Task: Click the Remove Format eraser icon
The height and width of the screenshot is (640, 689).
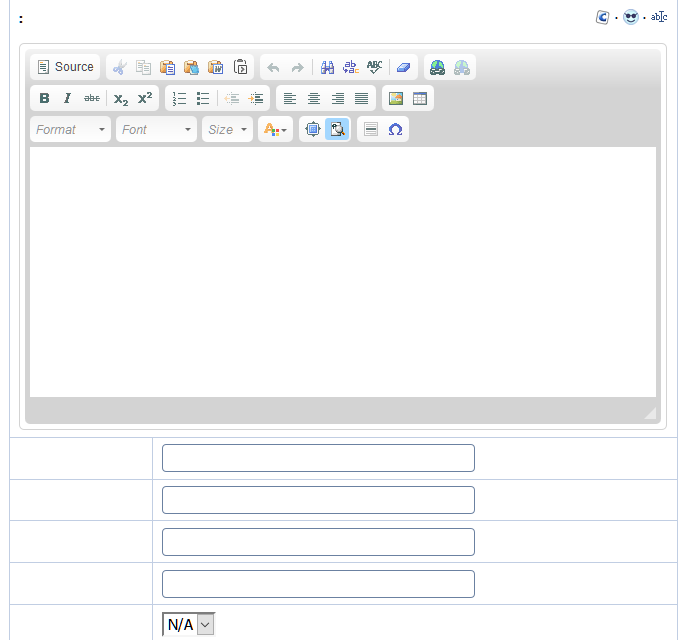Action: (403, 67)
